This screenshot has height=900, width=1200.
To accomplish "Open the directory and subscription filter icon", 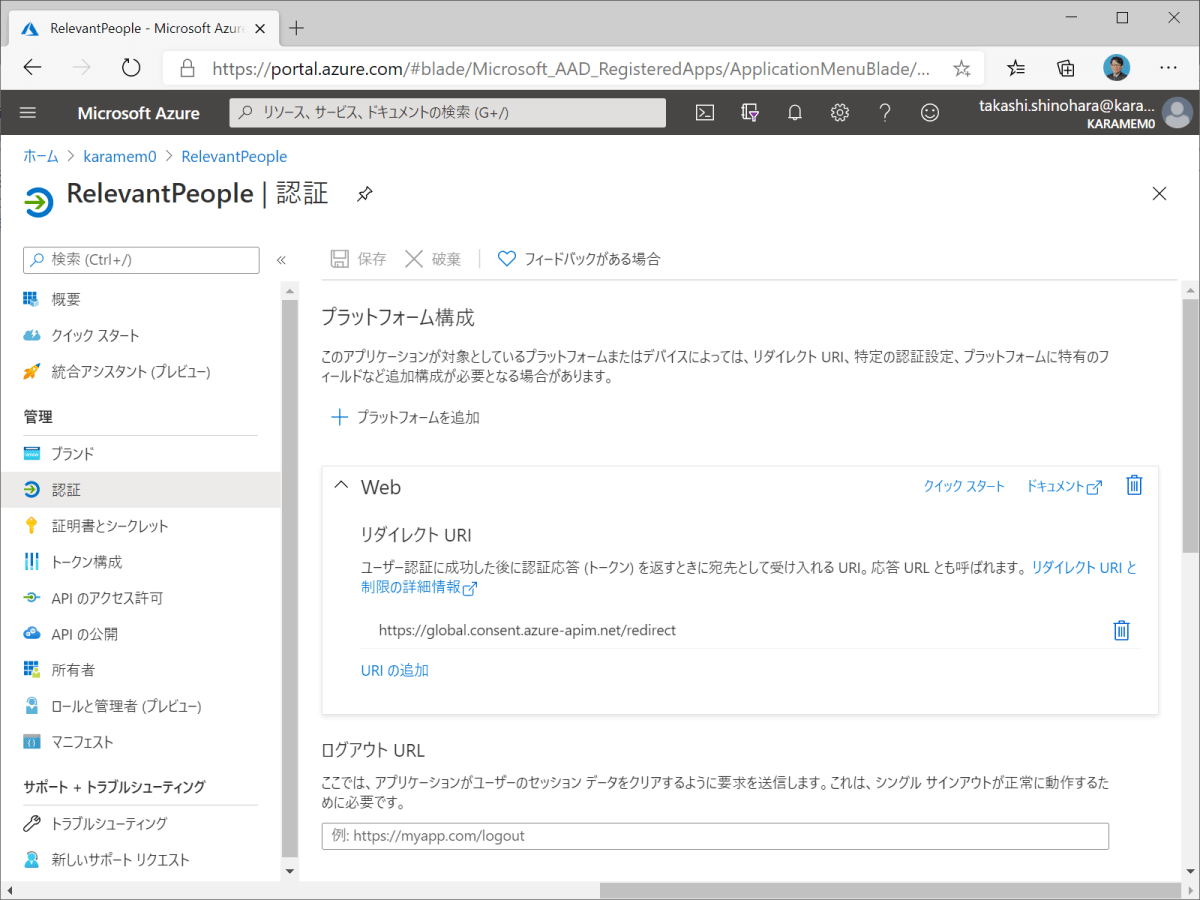I will coord(750,113).
